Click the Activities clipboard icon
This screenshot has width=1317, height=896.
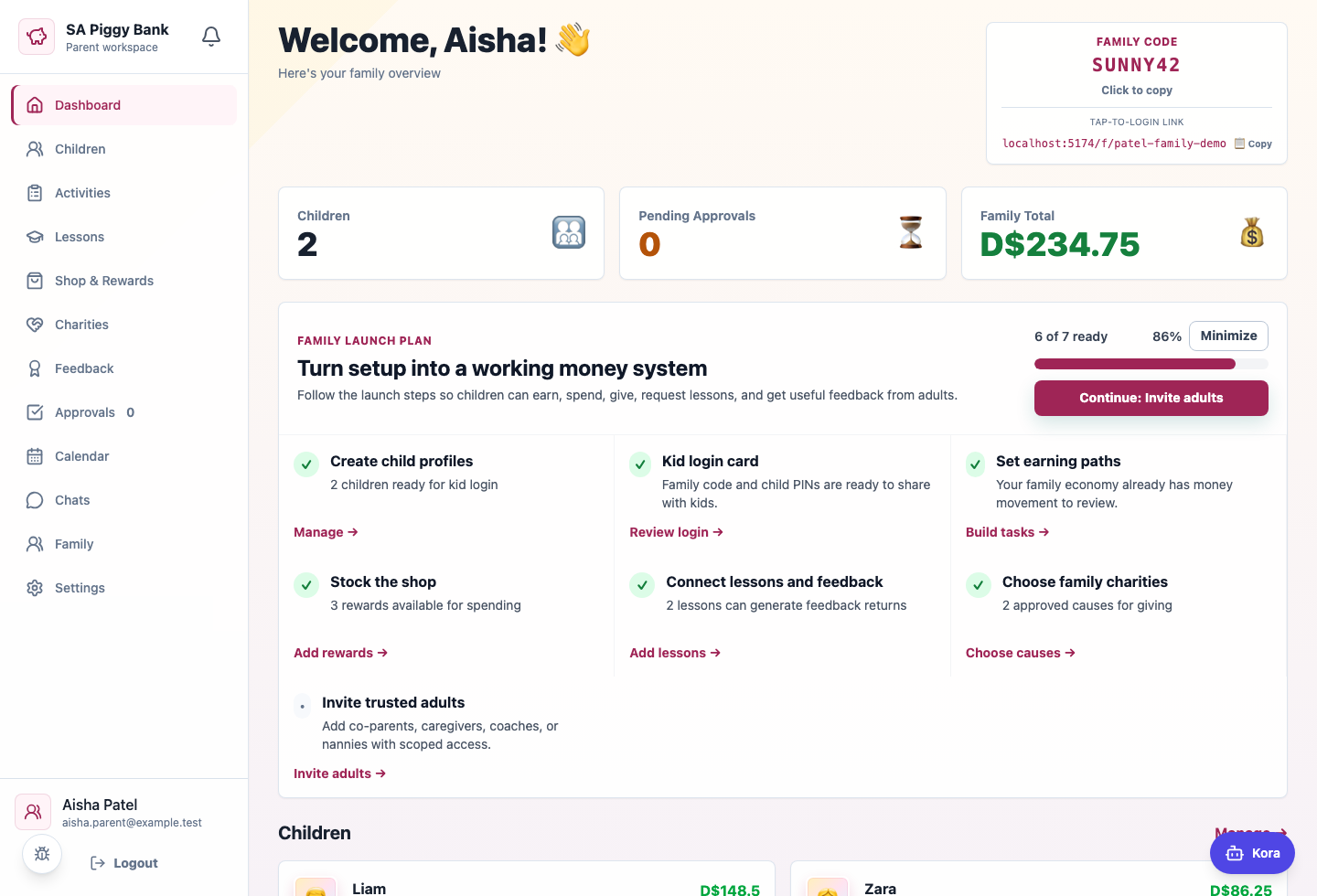coord(35,193)
